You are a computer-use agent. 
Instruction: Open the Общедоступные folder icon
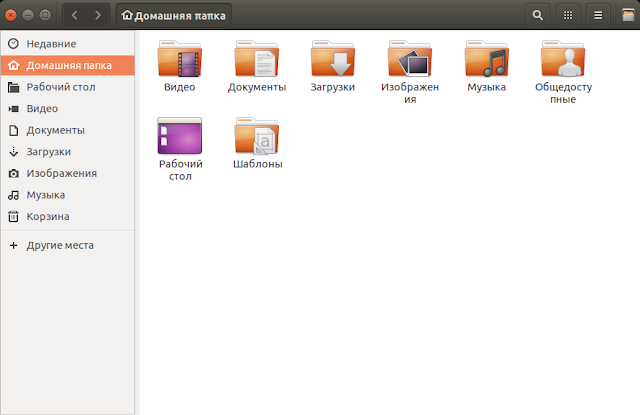[563, 59]
